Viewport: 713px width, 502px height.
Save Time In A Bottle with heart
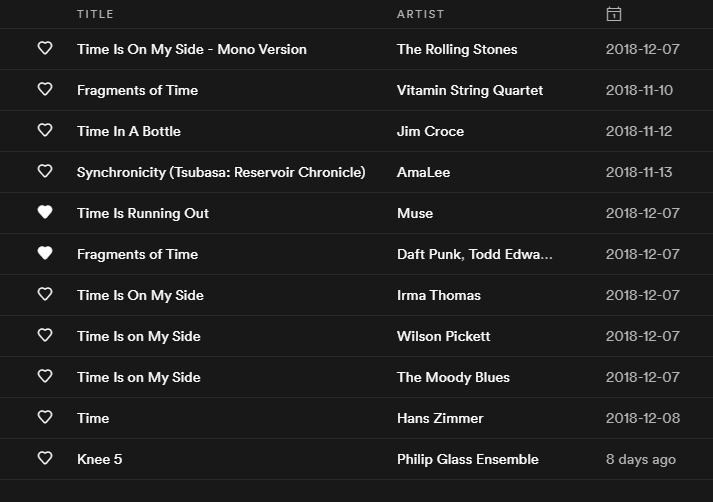pos(45,131)
